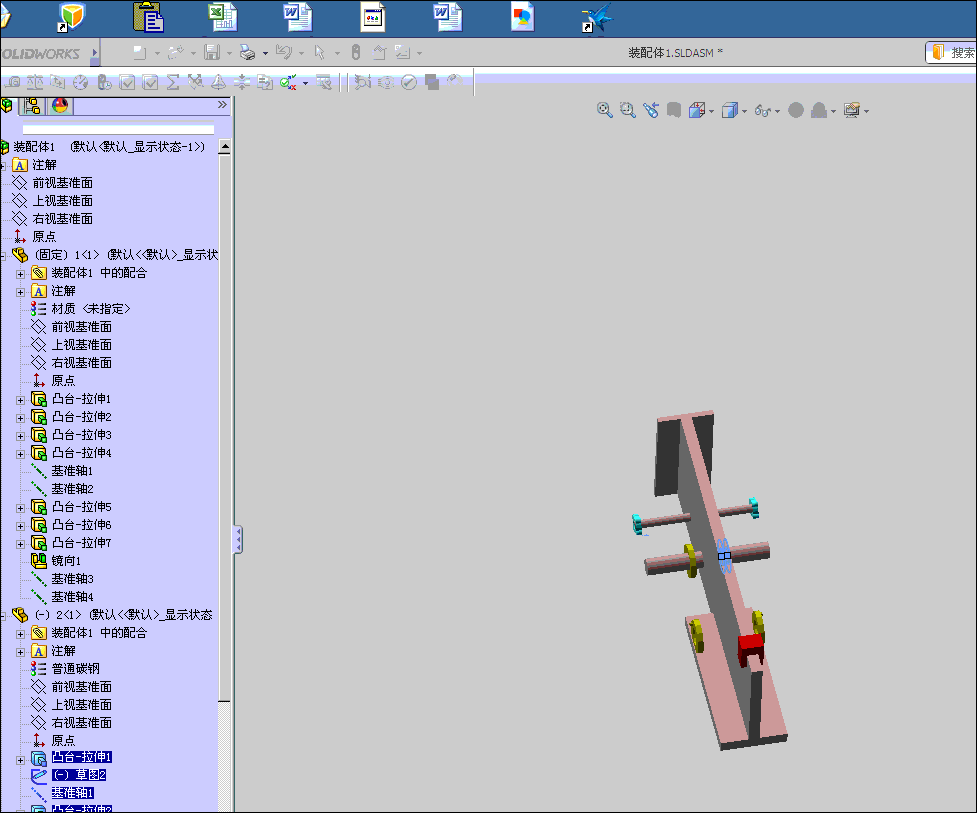Select top-level 右视基准面 plane
Image resolution: width=977 pixels, height=813 pixels.
[x=62, y=219]
